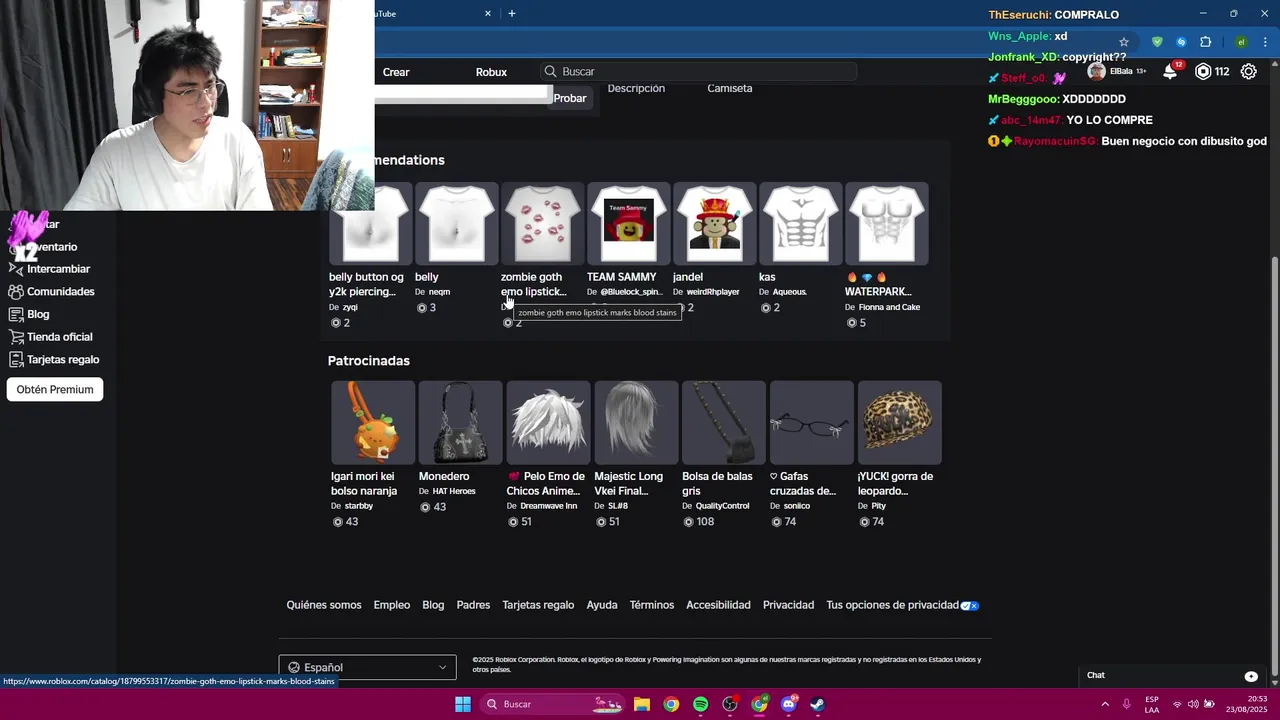Click the Chat panel round icon
1280x720 pixels.
point(1251,676)
